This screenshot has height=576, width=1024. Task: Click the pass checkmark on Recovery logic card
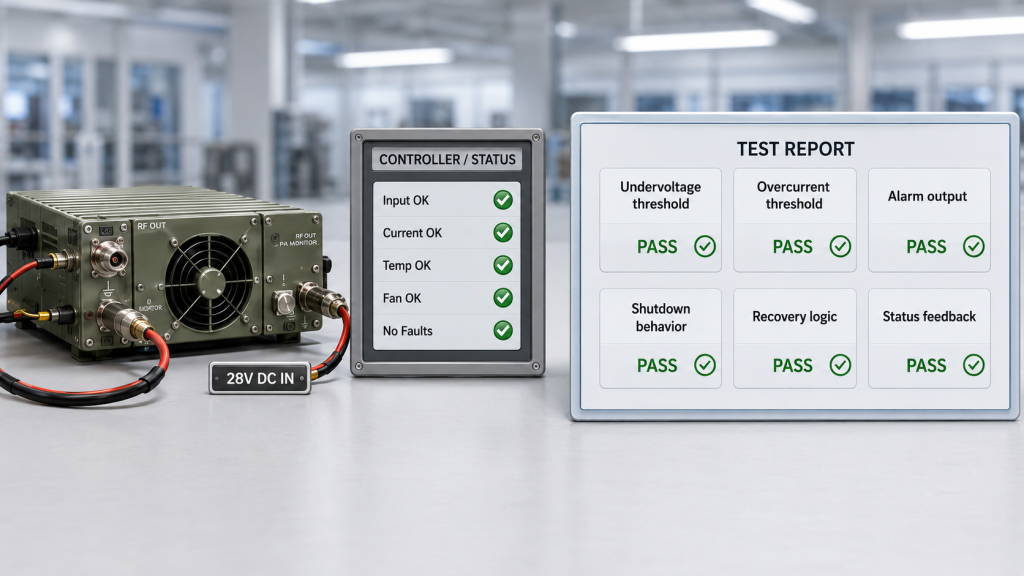[840, 365]
